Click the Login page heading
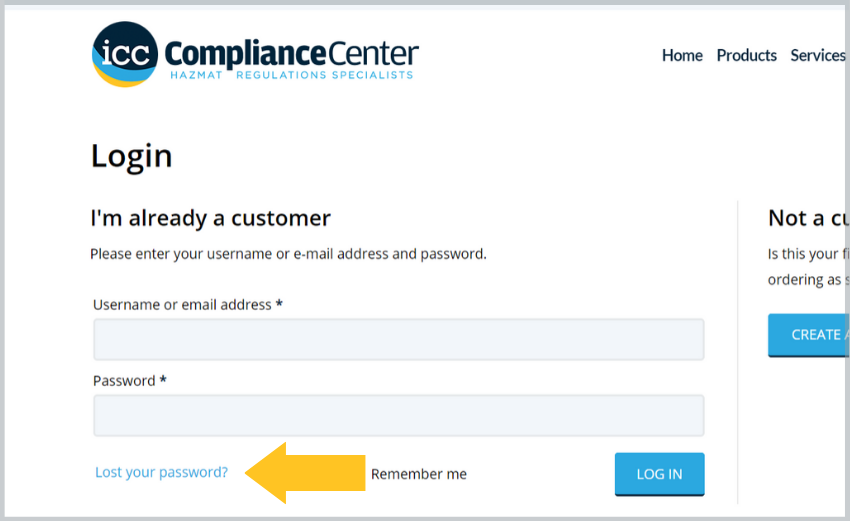 [131, 156]
